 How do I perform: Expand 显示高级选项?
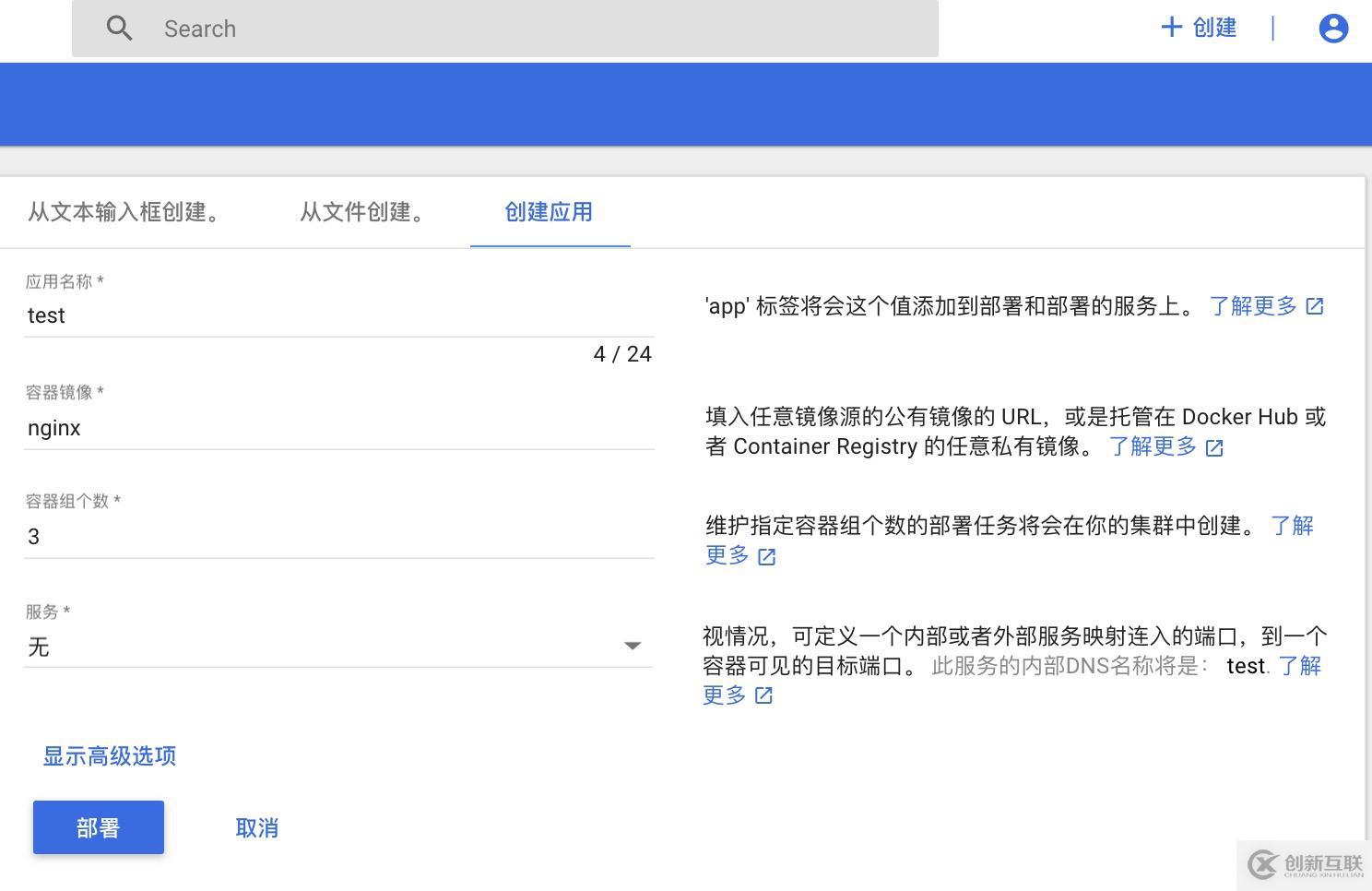(108, 755)
